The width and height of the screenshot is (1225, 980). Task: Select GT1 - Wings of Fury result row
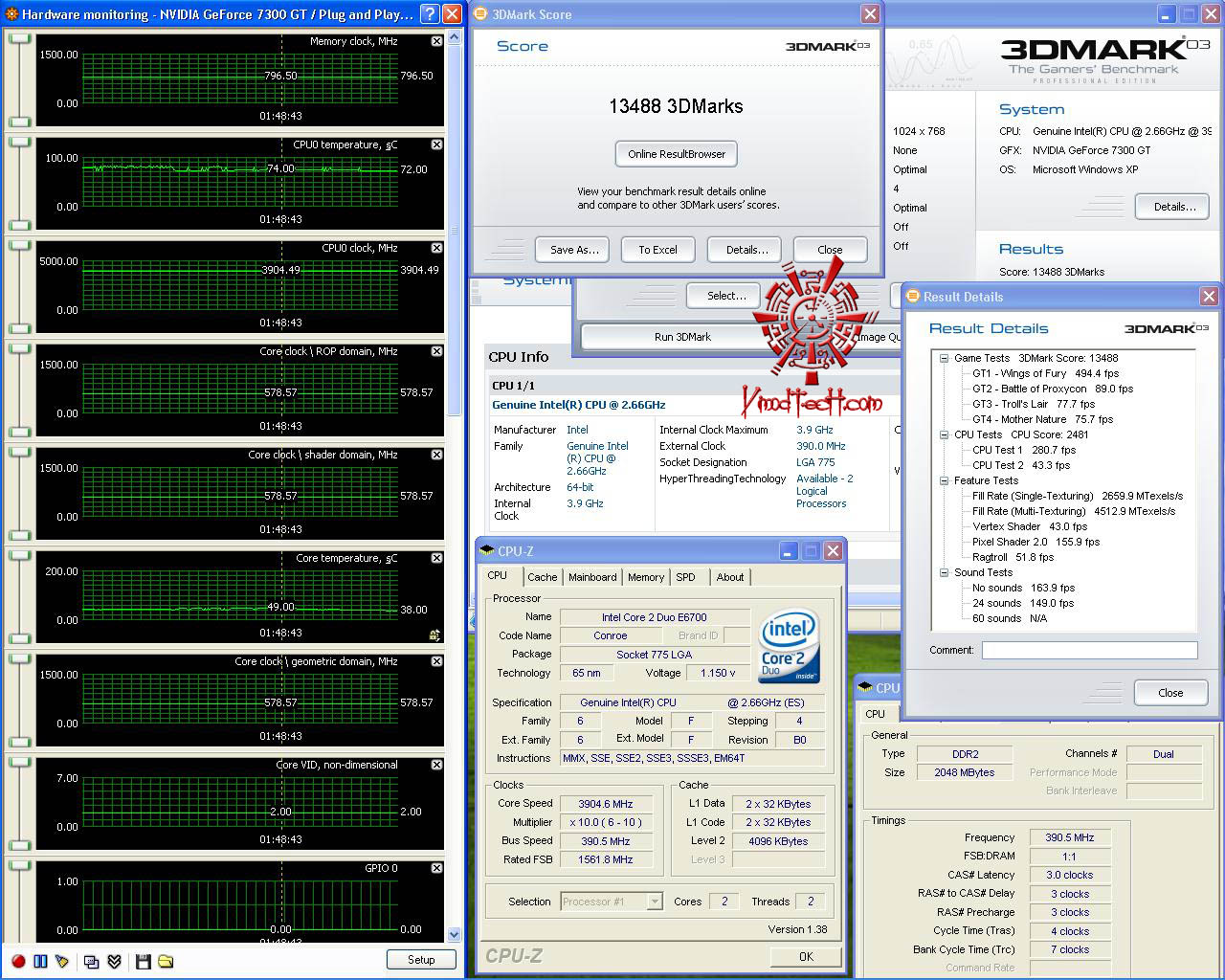tap(1045, 373)
